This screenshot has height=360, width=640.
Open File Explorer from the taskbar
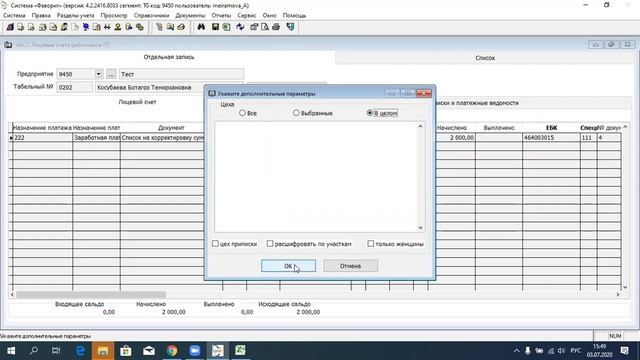103,351
